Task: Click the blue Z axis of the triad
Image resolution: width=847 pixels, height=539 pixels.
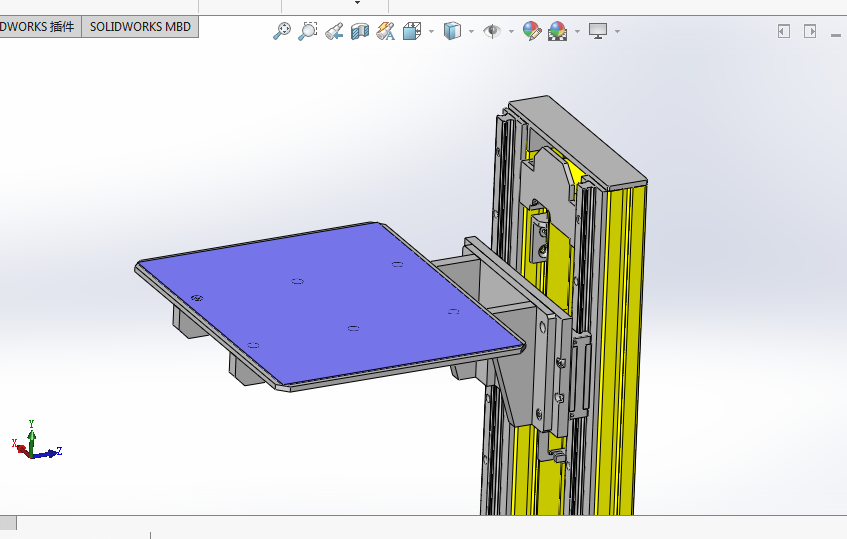Action: click(x=48, y=453)
